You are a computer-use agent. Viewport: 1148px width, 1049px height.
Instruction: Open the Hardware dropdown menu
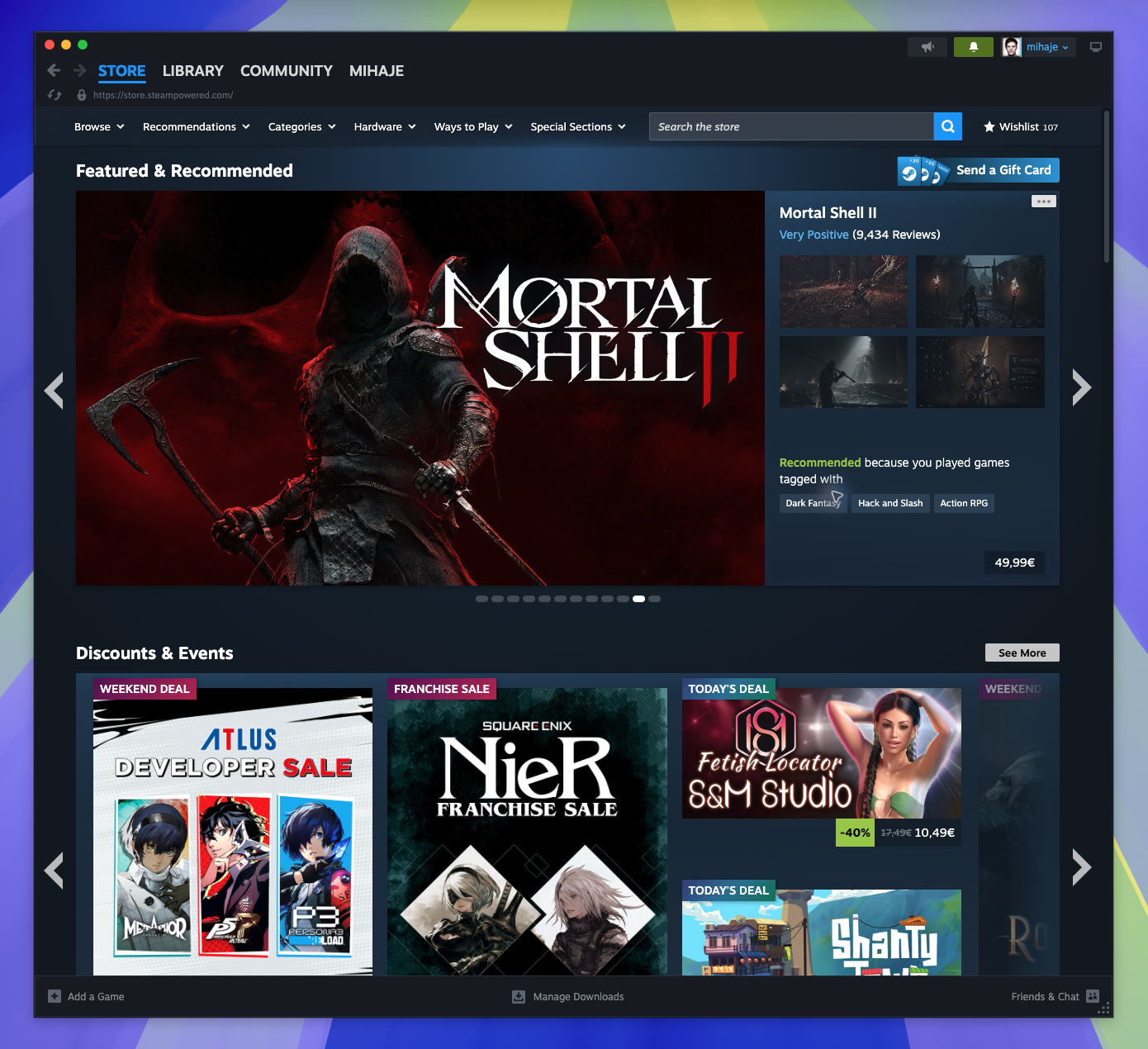pyautogui.click(x=384, y=126)
